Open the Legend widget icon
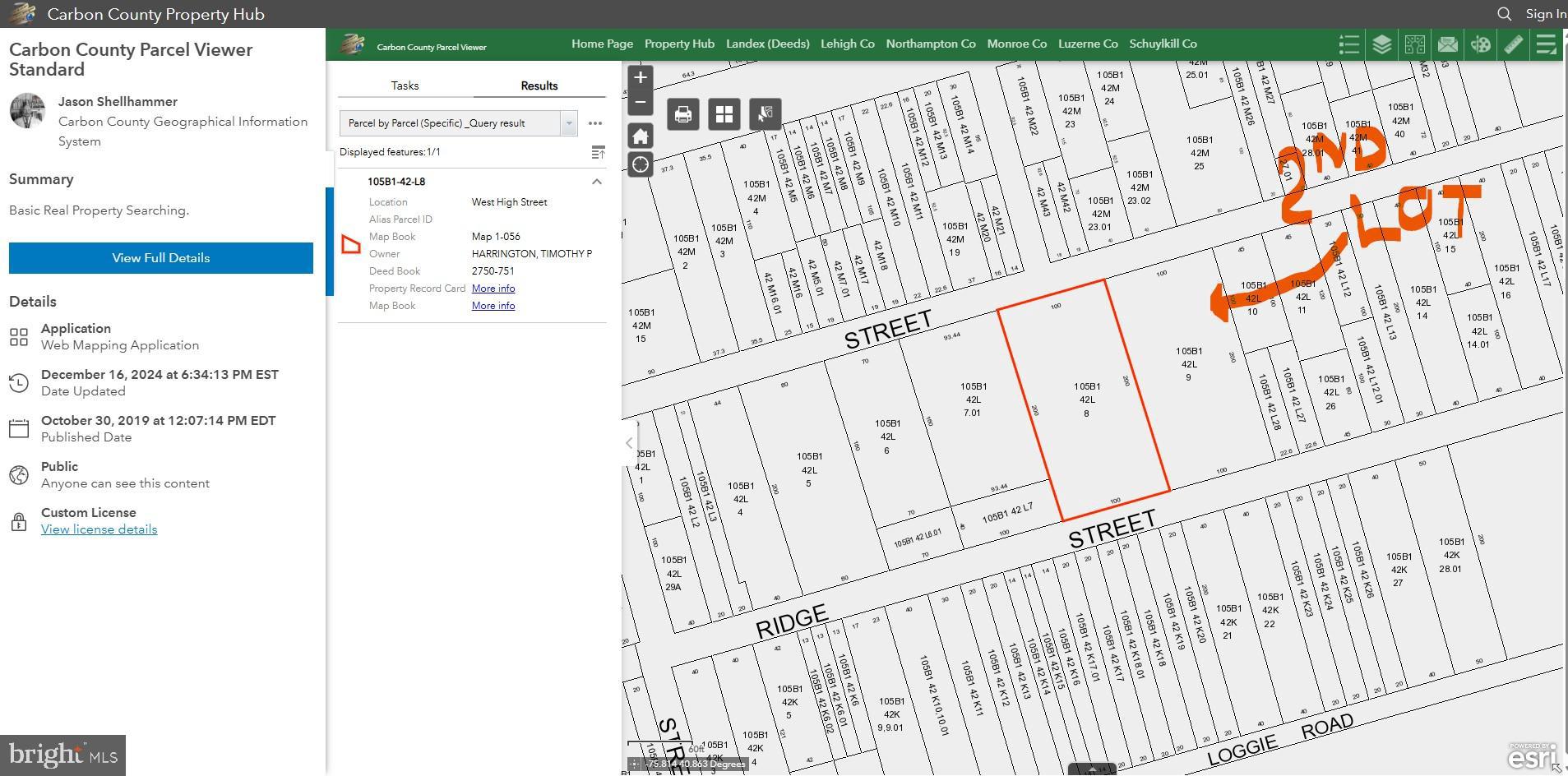 point(1348,44)
